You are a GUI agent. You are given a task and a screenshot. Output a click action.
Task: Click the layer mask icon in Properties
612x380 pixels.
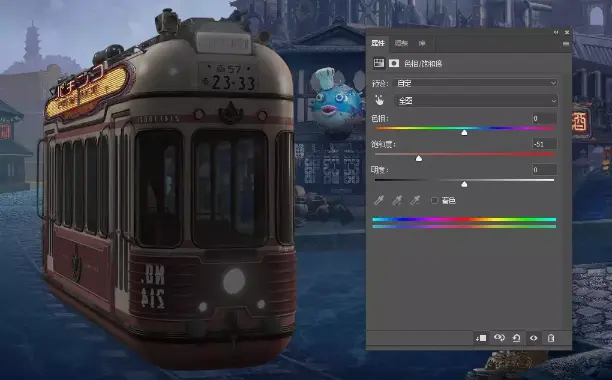click(394, 63)
